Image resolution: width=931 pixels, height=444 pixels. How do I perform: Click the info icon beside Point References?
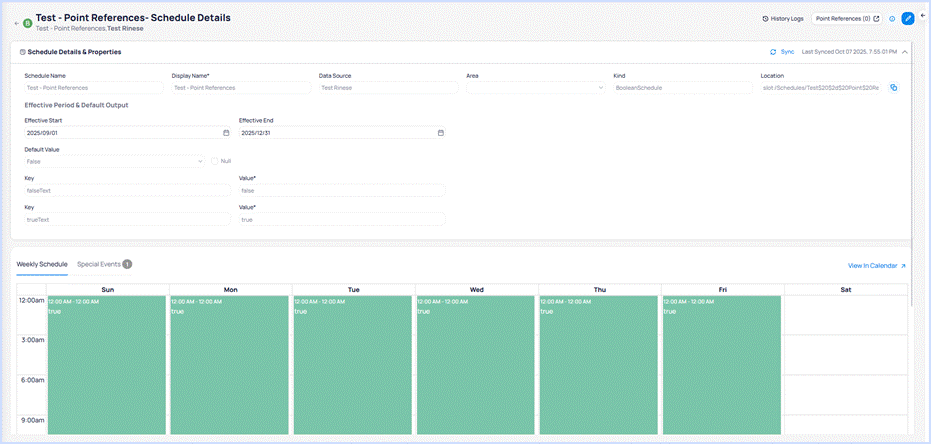pyautogui.click(x=892, y=18)
